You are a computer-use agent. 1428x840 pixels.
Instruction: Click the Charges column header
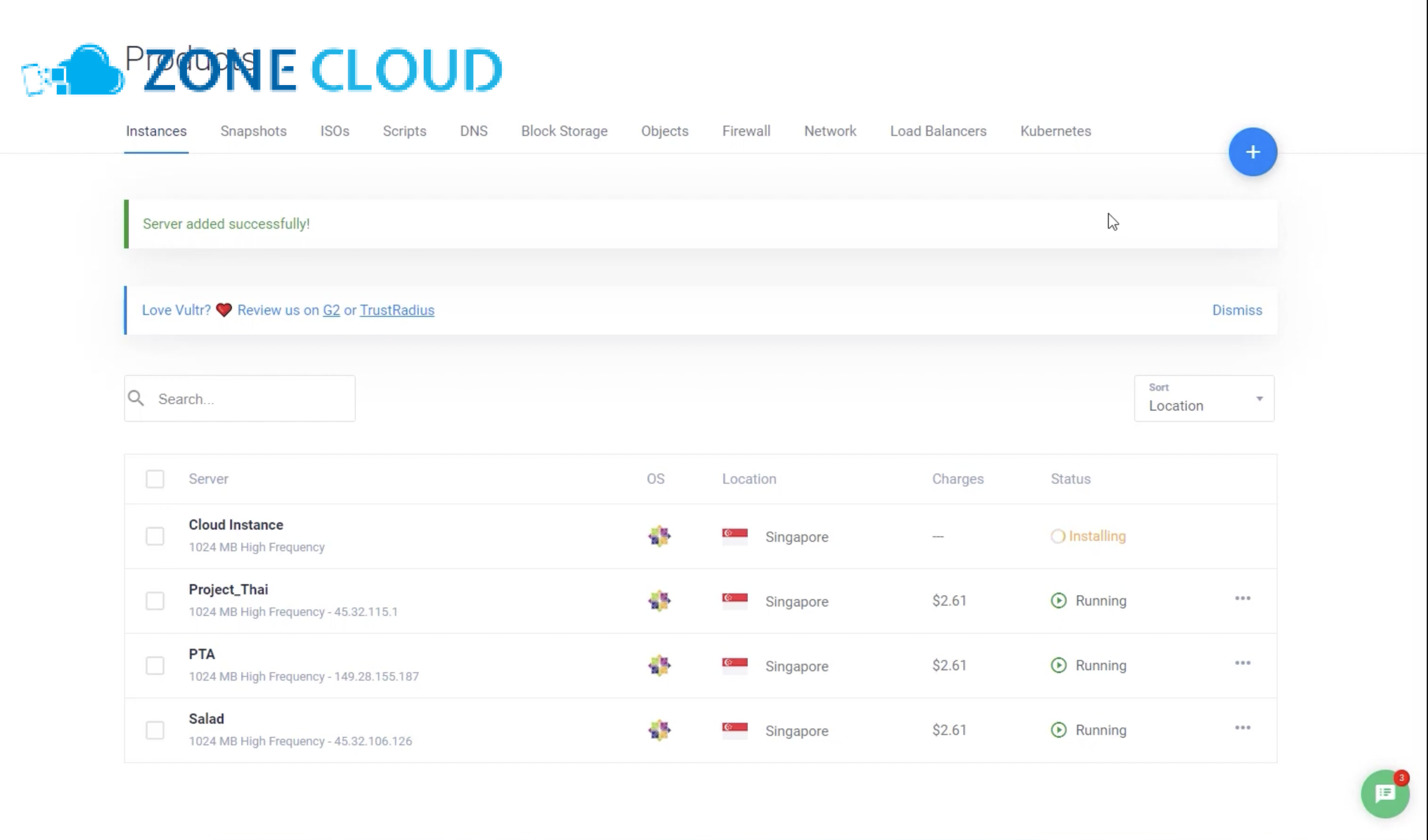point(958,479)
